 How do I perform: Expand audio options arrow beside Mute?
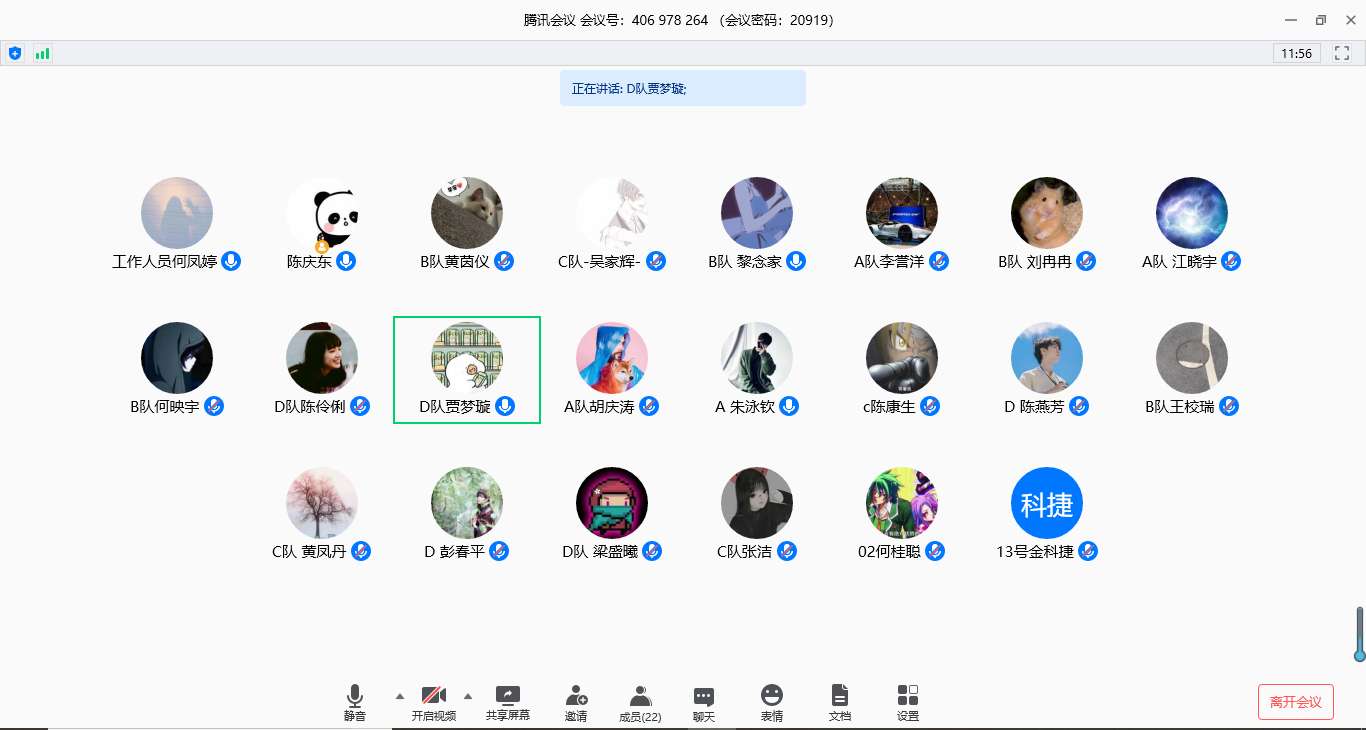pos(400,695)
